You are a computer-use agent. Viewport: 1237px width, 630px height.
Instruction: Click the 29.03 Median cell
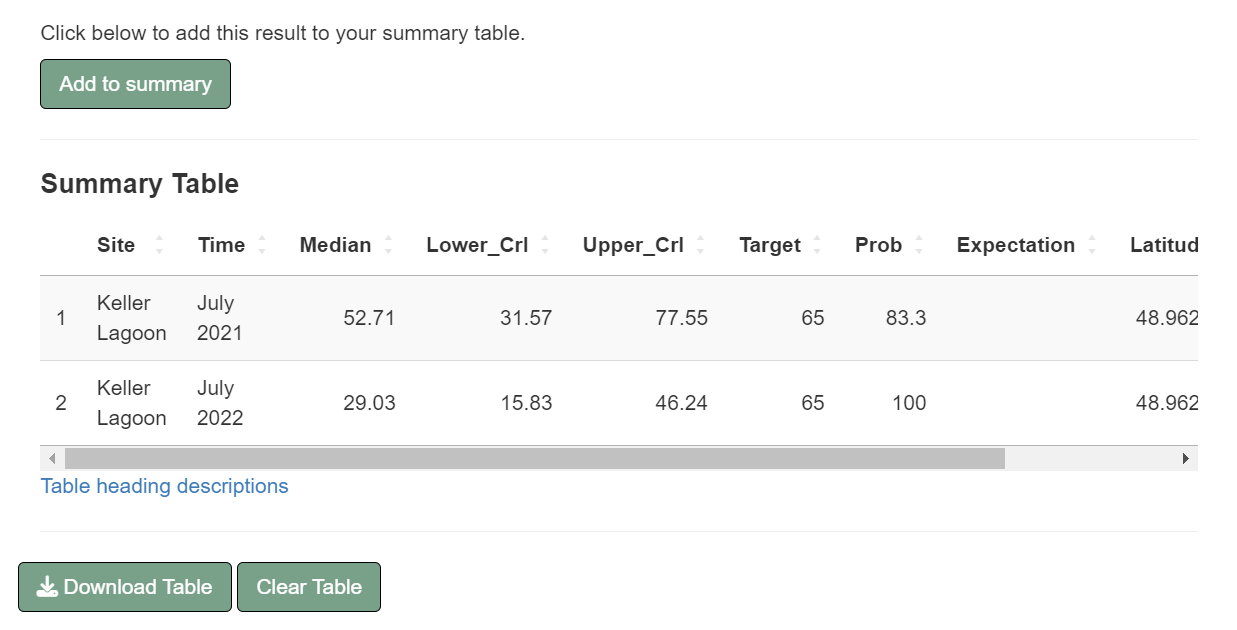click(369, 403)
